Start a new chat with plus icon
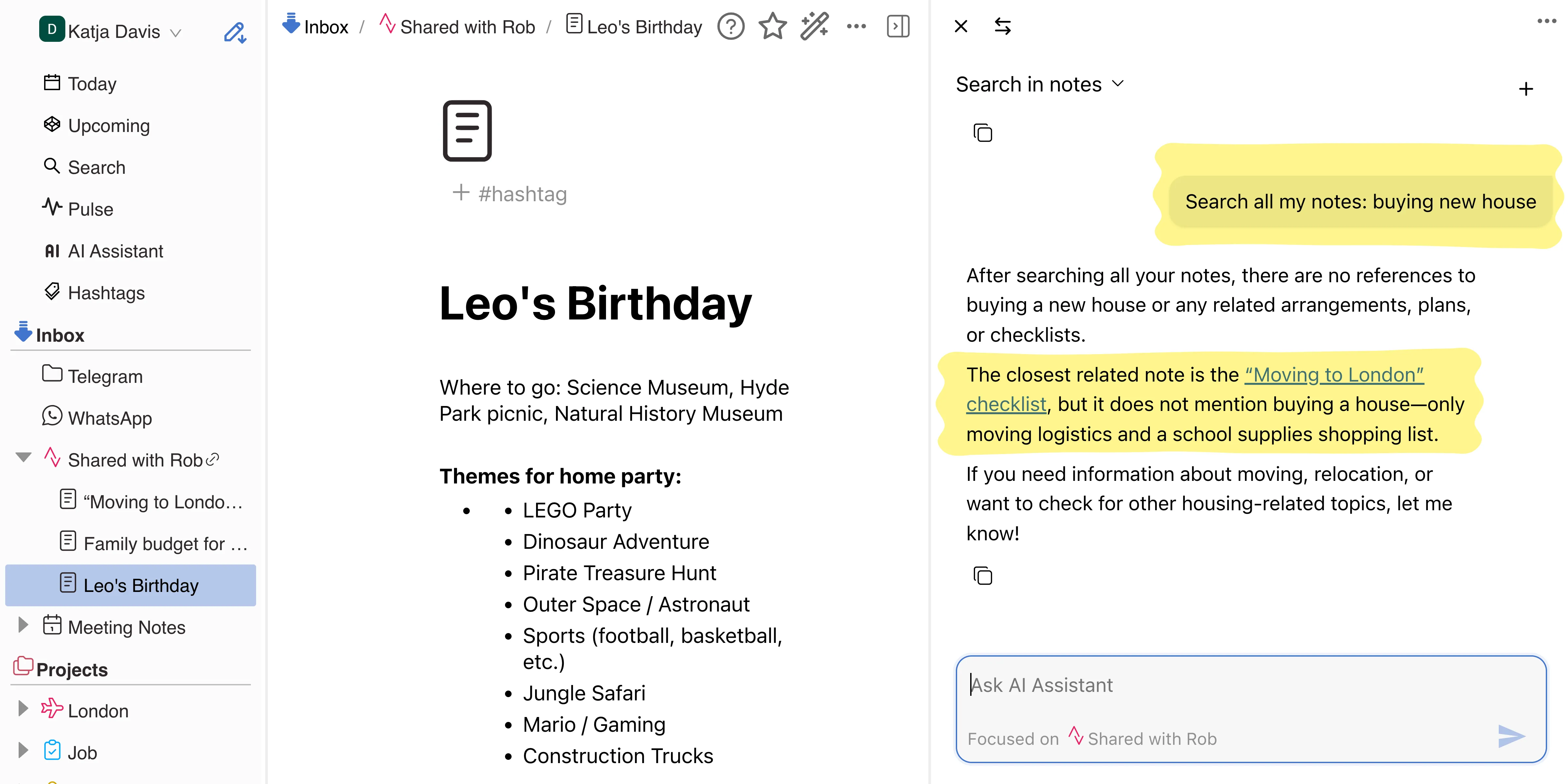1568x784 pixels. click(x=1526, y=90)
